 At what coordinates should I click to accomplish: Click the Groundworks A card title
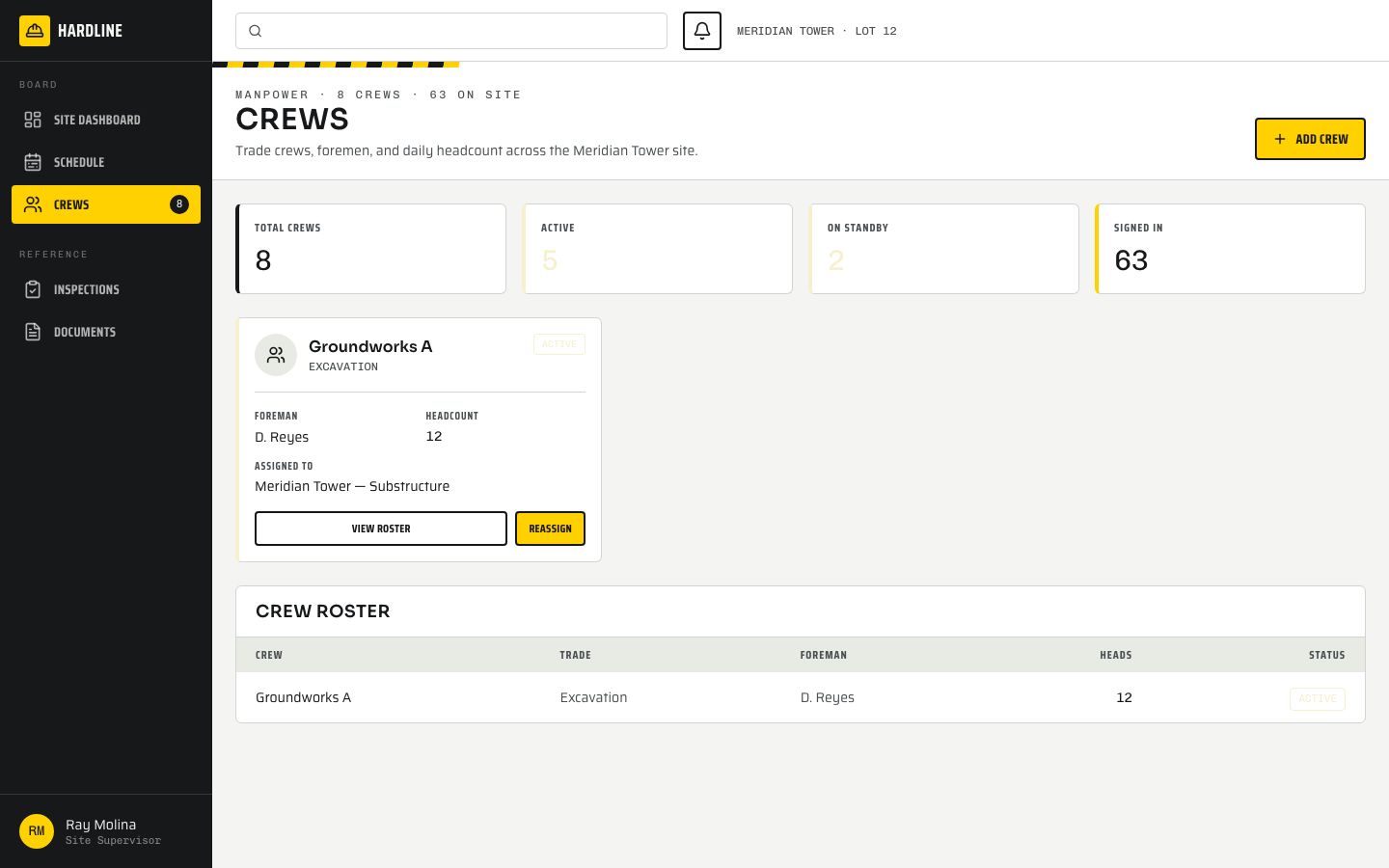click(370, 346)
